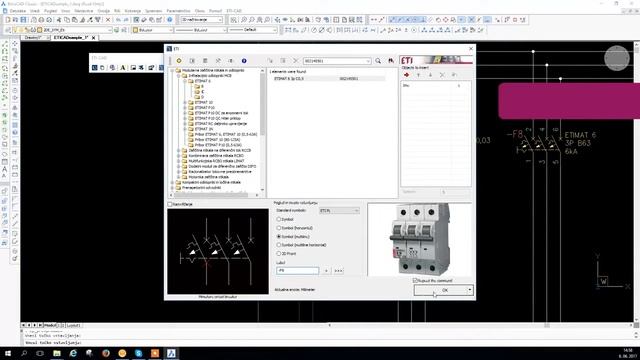640x360 pixels.
Task: Select the 'Symbol' radio button
Action: pyautogui.click(x=279, y=220)
